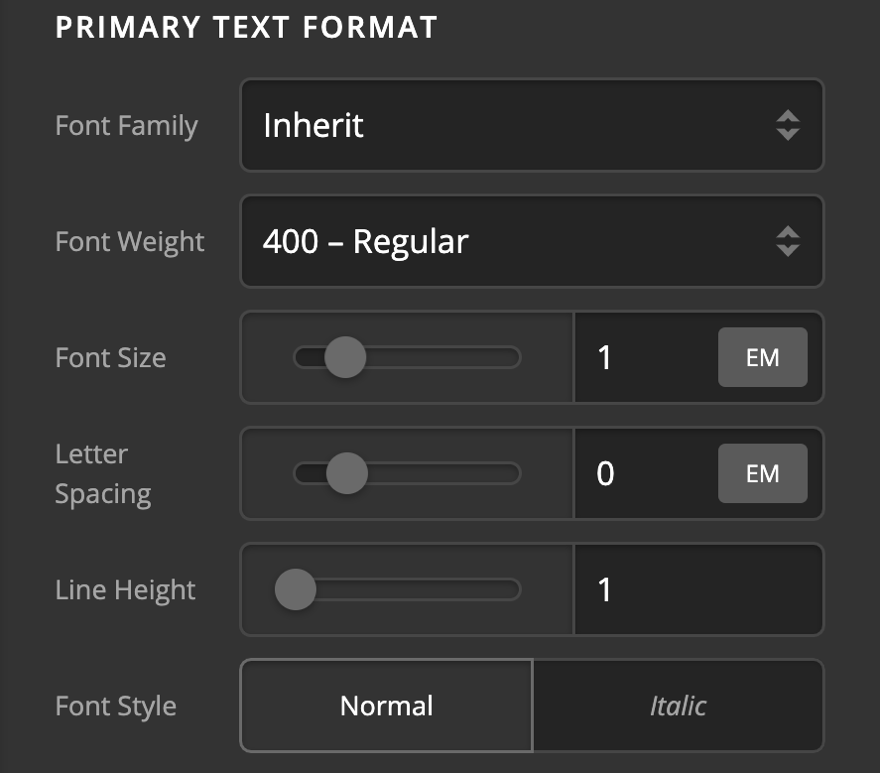Viewport: 880px width, 773px height.
Task: Click the Font Family chevron arrows
Action: tap(786, 126)
